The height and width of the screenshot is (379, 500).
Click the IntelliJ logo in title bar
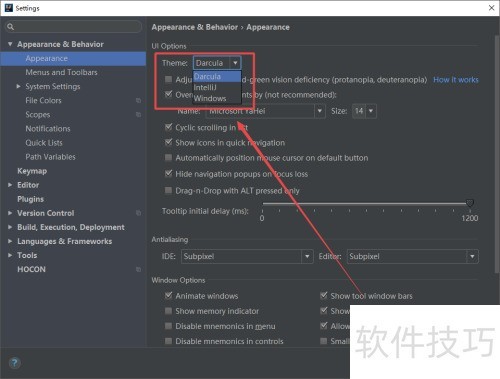[x=9, y=8]
